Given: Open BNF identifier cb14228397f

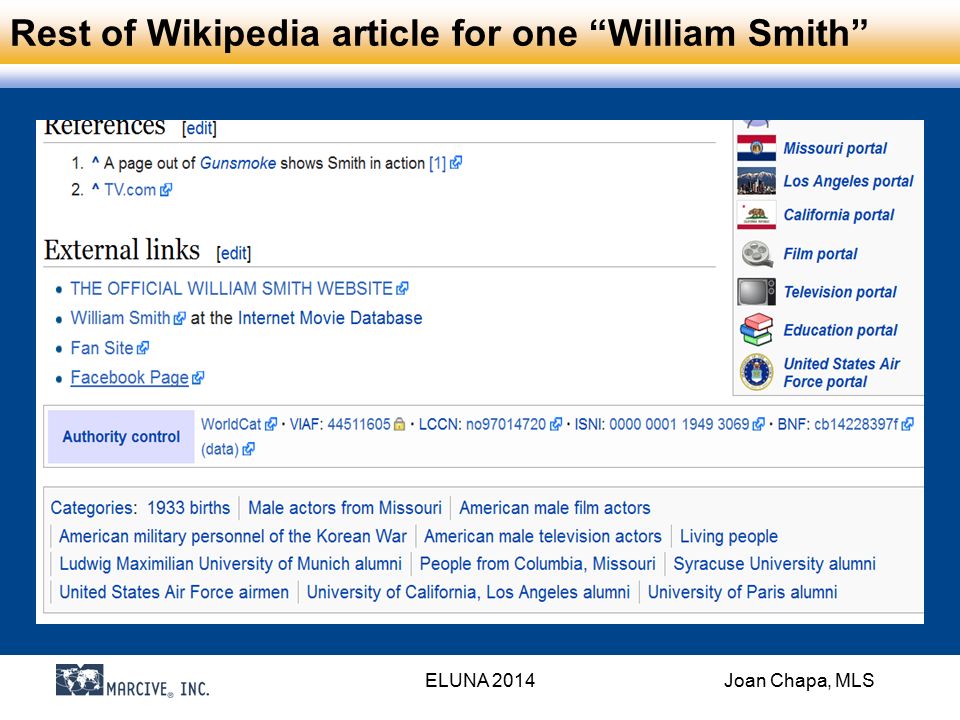Looking at the screenshot, I should pos(856,424).
